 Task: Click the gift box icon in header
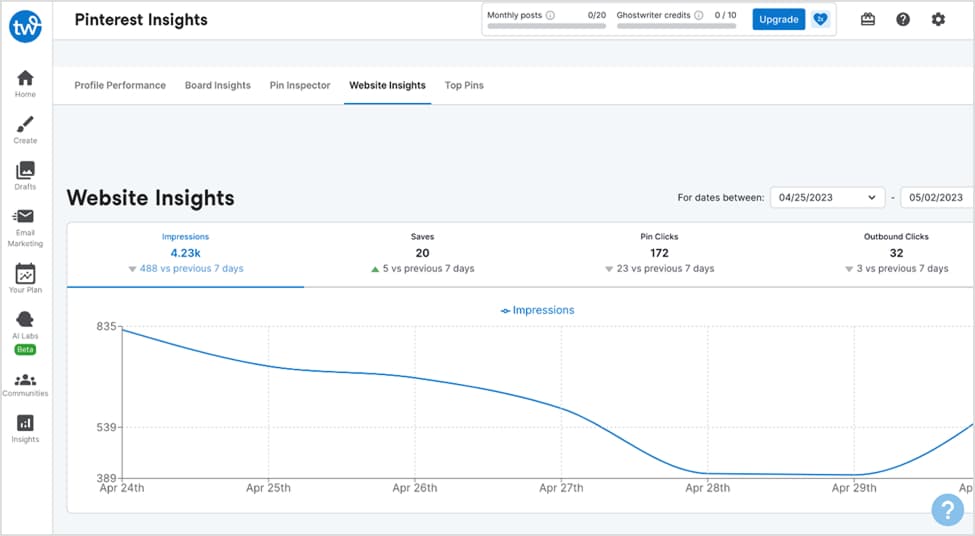867,19
